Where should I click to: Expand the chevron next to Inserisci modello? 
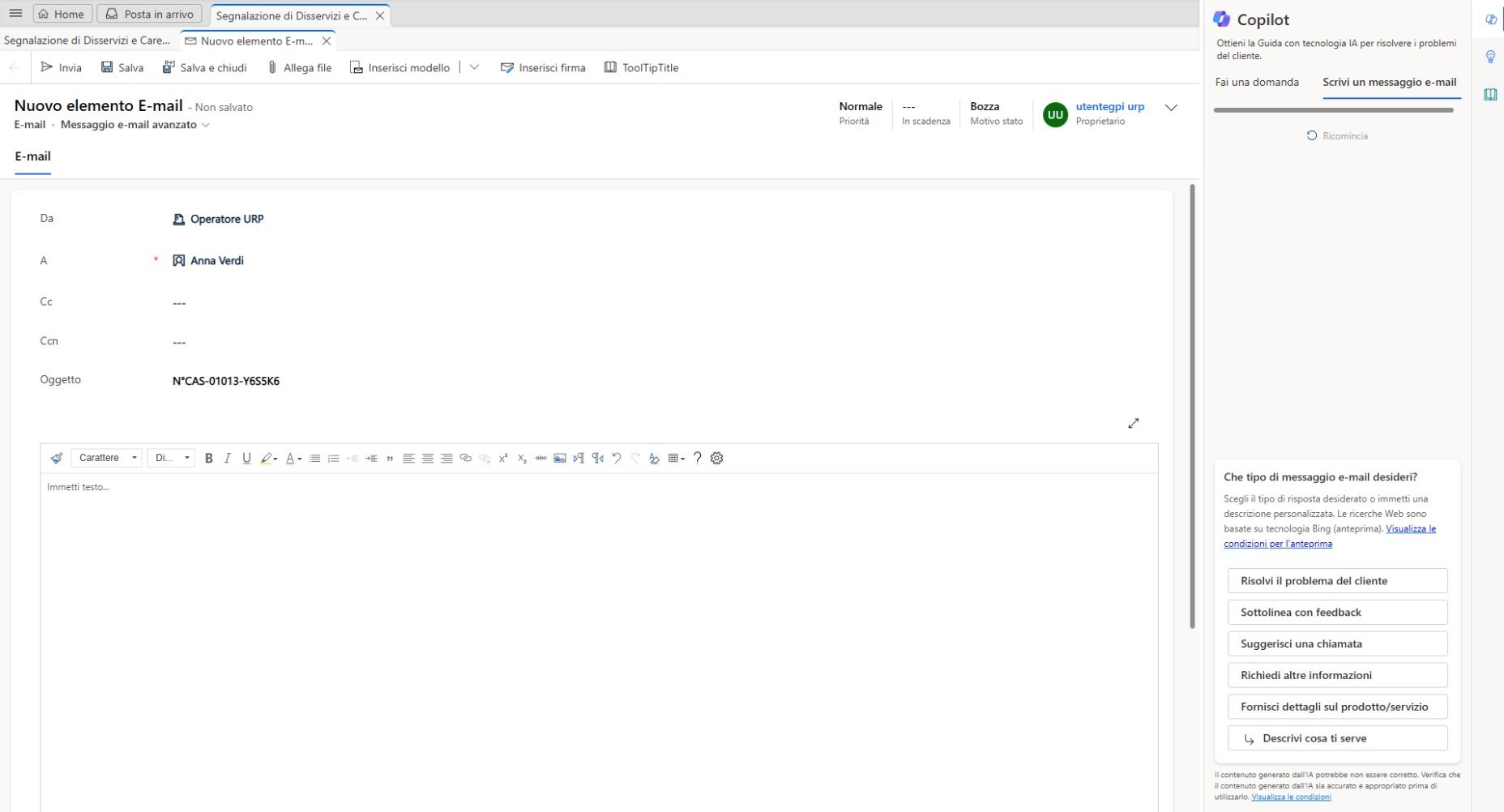[474, 67]
